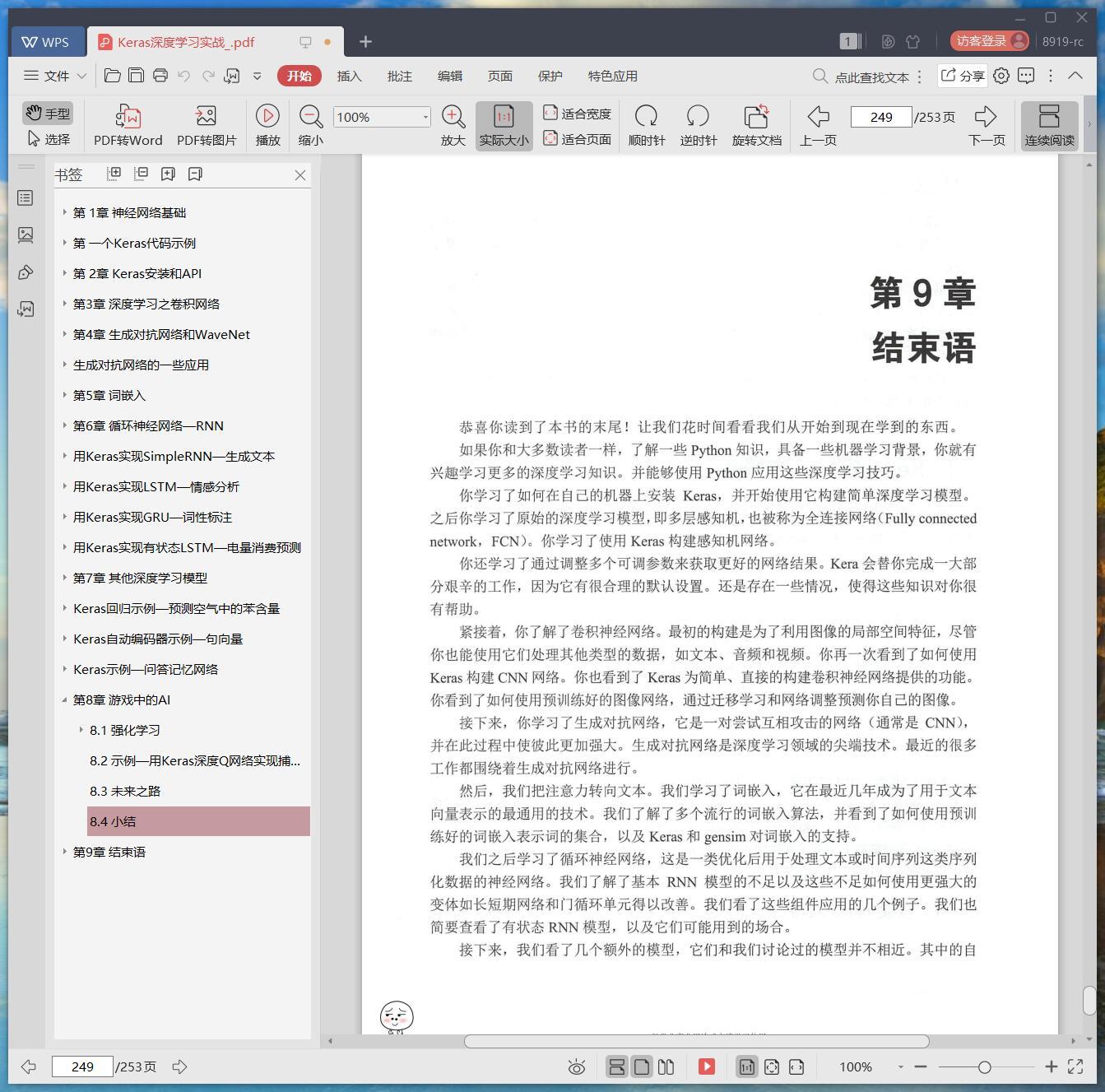Switch to the selection tool (选择)
This screenshot has width=1105, height=1092.
pyautogui.click(x=48, y=139)
